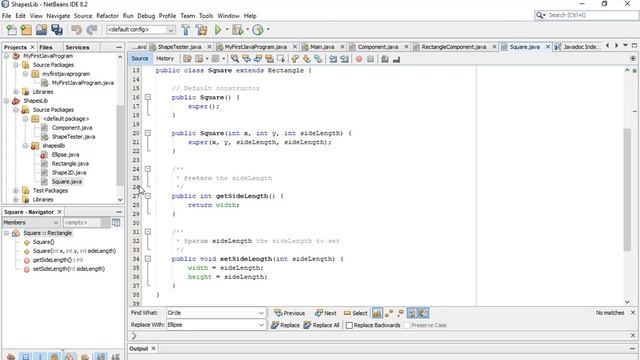
Task: Click the Stop Macro Recording icon
Action: click(371, 59)
